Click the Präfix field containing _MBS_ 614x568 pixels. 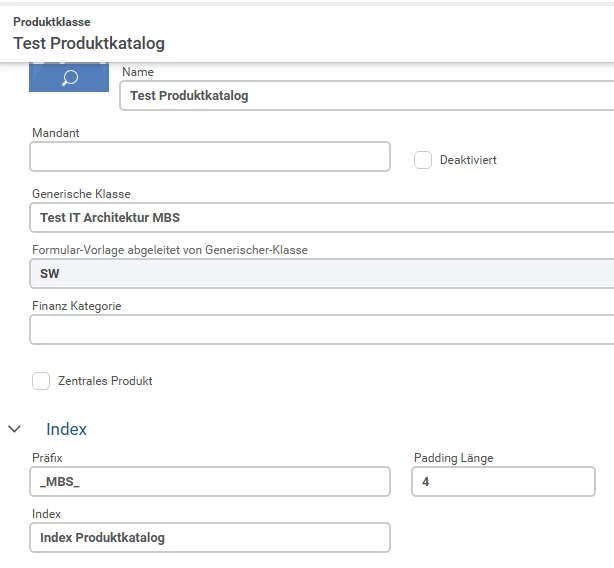(210, 482)
